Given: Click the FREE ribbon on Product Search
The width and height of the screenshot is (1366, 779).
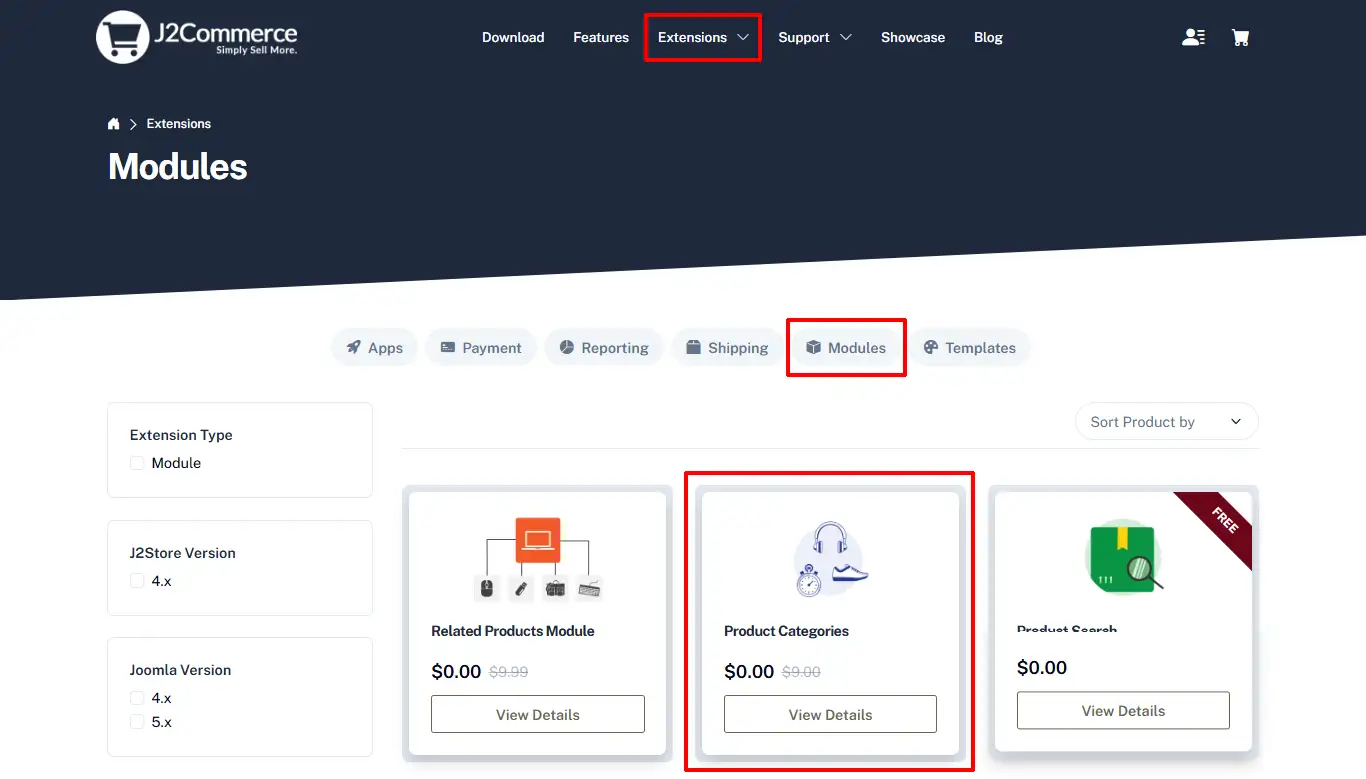Looking at the screenshot, I should point(1224,521).
